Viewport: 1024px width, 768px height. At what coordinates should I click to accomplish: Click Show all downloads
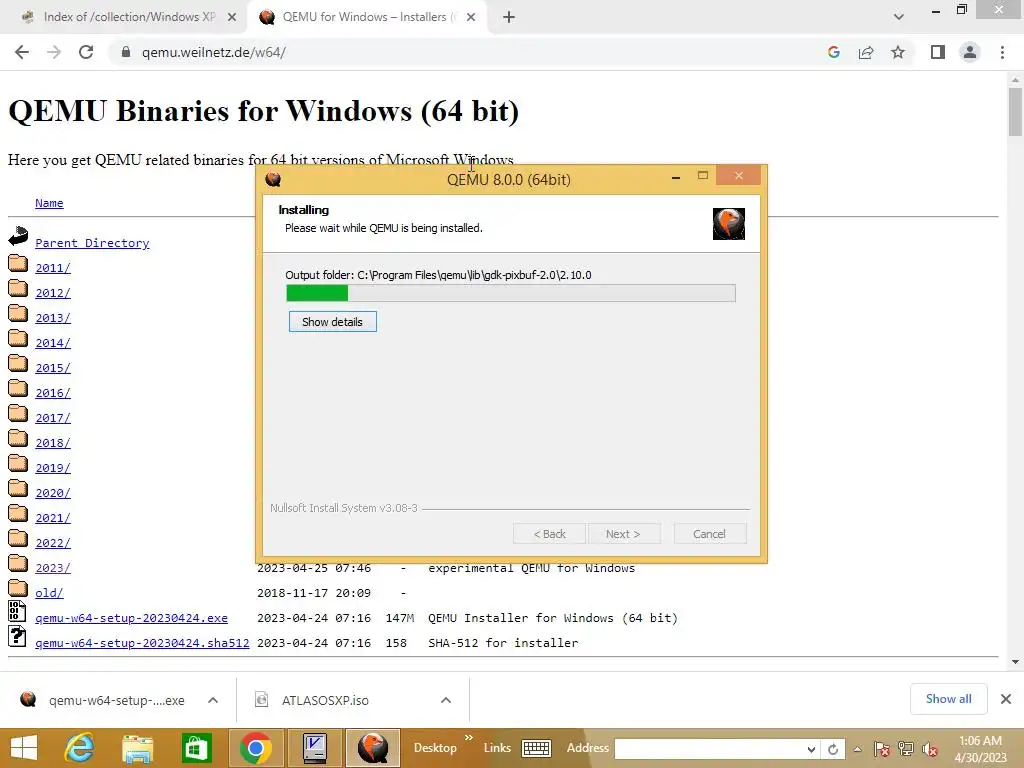click(x=948, y=699)
